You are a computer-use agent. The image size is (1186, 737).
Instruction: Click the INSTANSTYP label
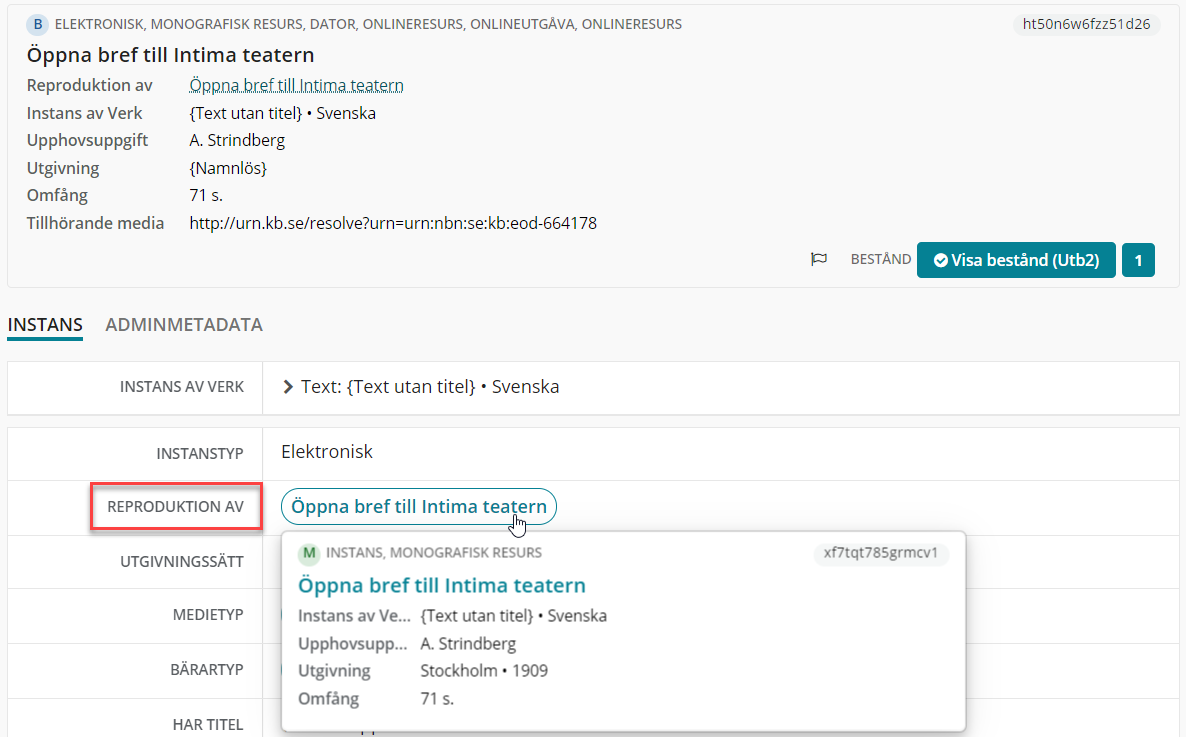pyautogui.click(x=200, y=453)
